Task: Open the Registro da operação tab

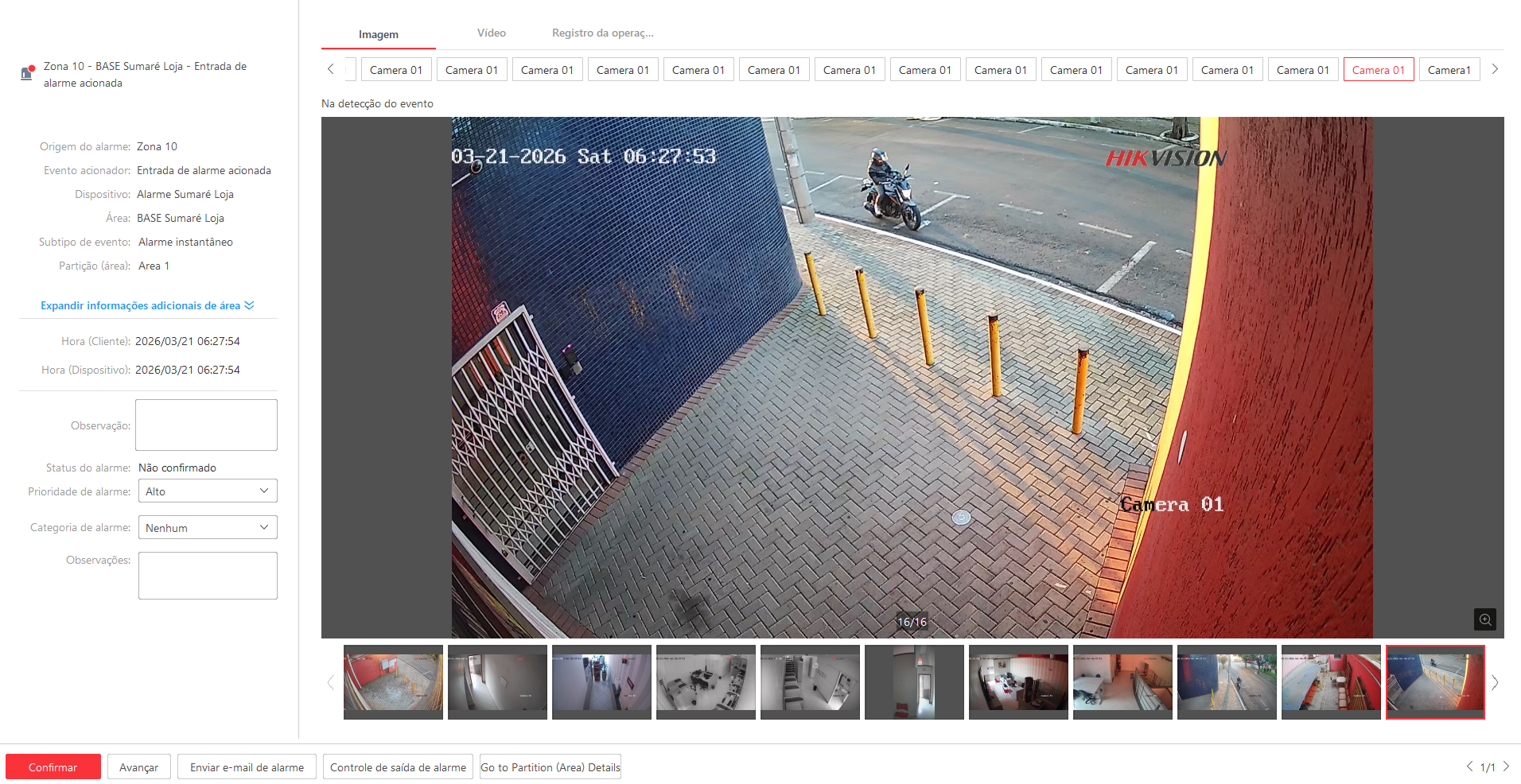Action: click(x=602, y=33)
